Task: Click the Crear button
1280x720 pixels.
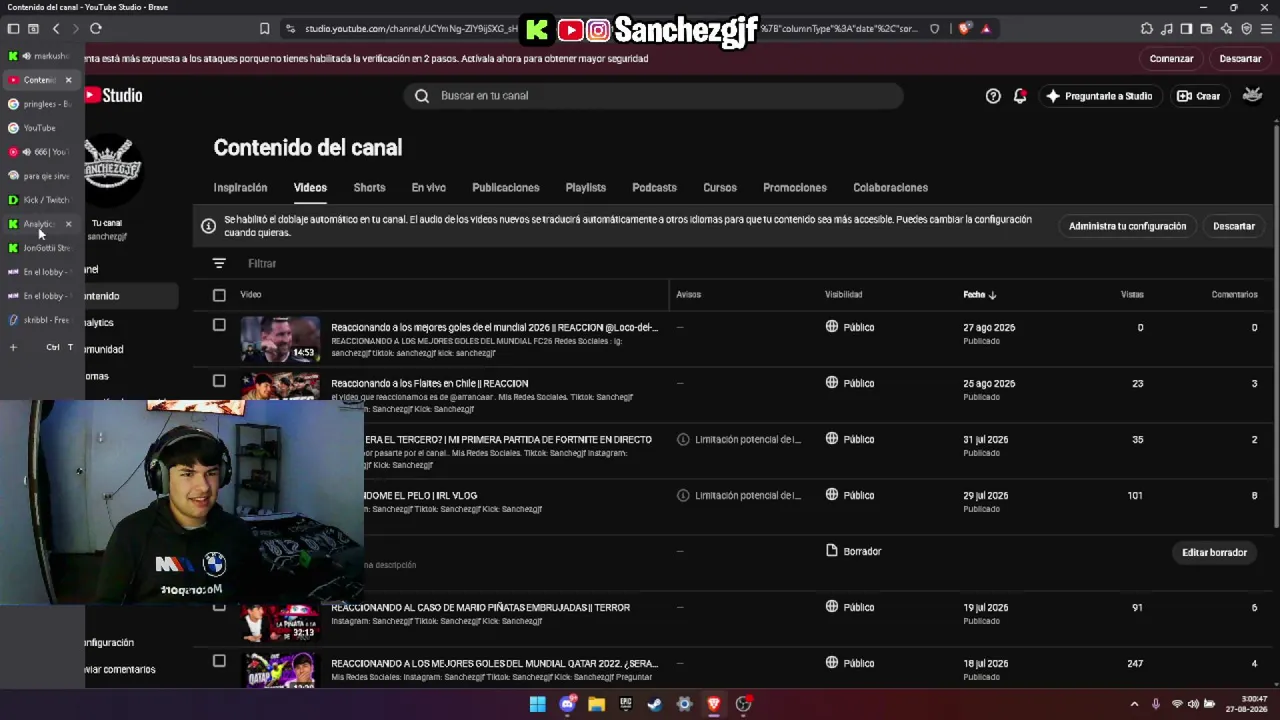Action: click(1198, 96)
